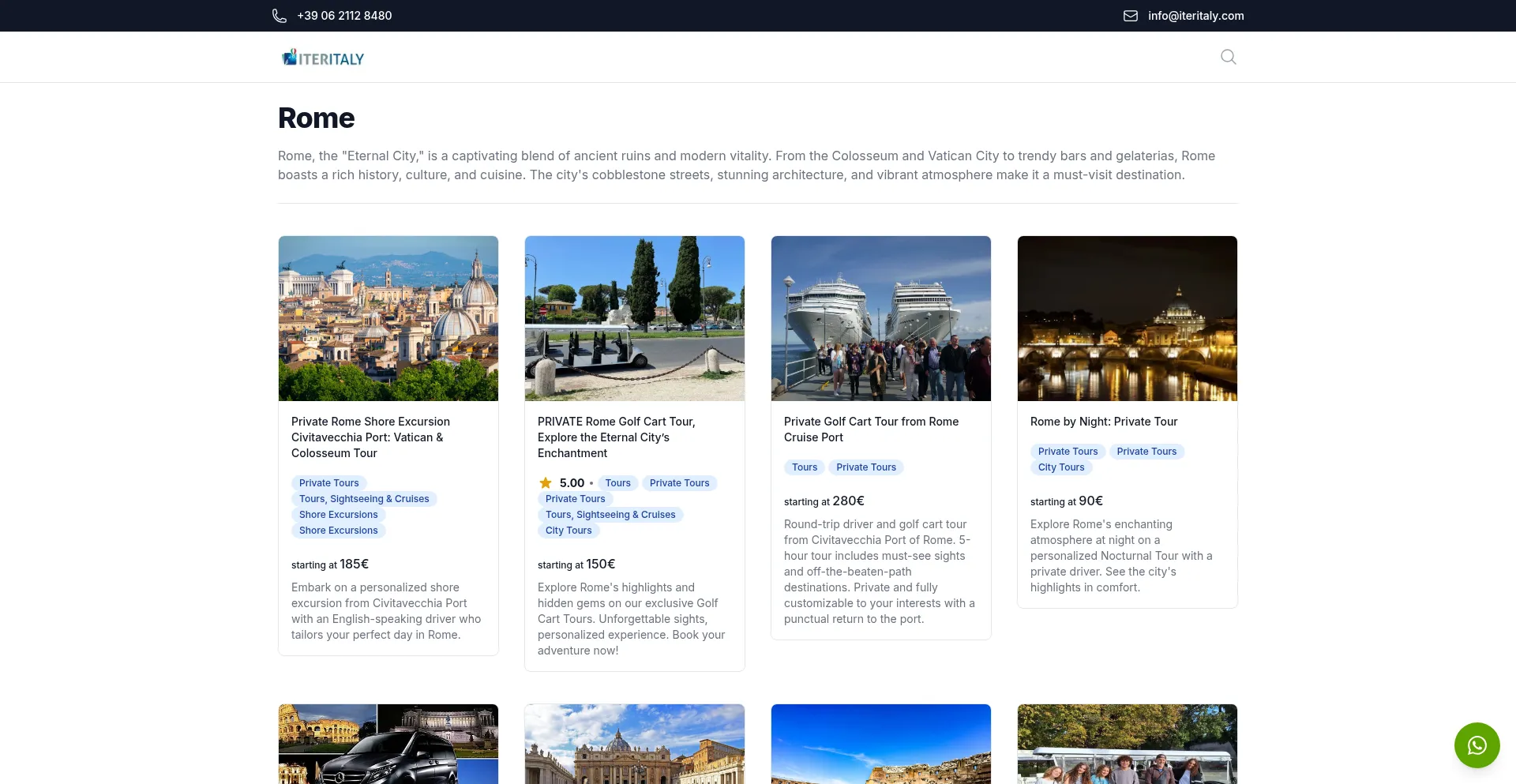Click the 'starting at 185€' price
Image resolution: width=1516 pixels, height=784 pixels.
click(330, 565)
